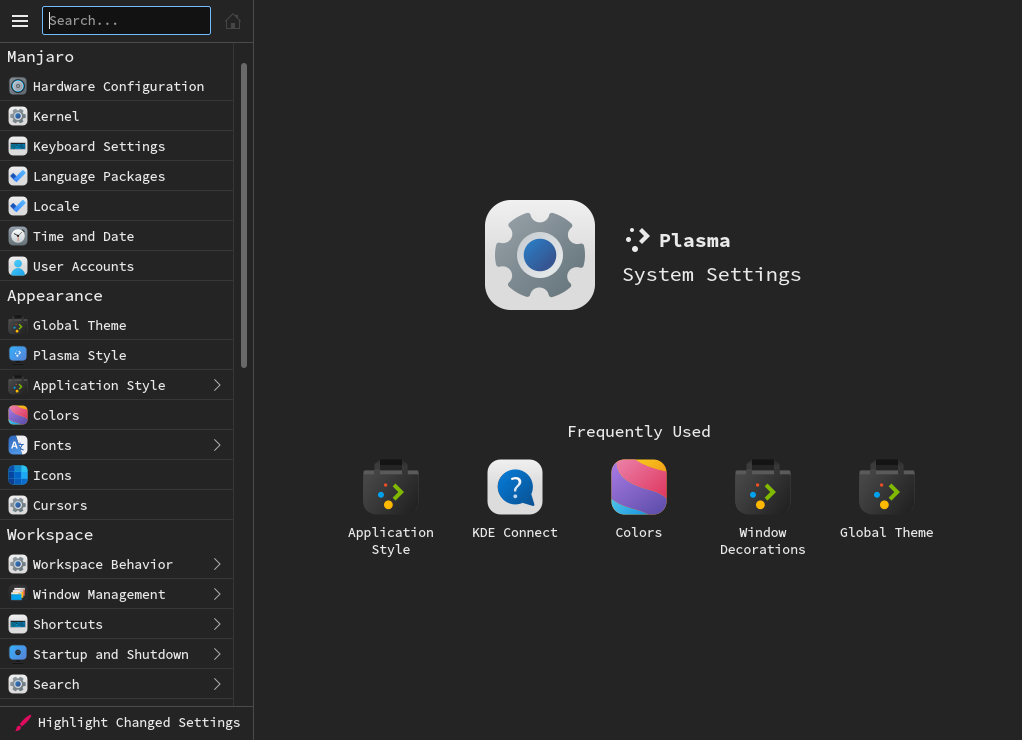Select the Kernel entry text
The width and height of the screenshot is (1022, 740).
coord(56,116)
